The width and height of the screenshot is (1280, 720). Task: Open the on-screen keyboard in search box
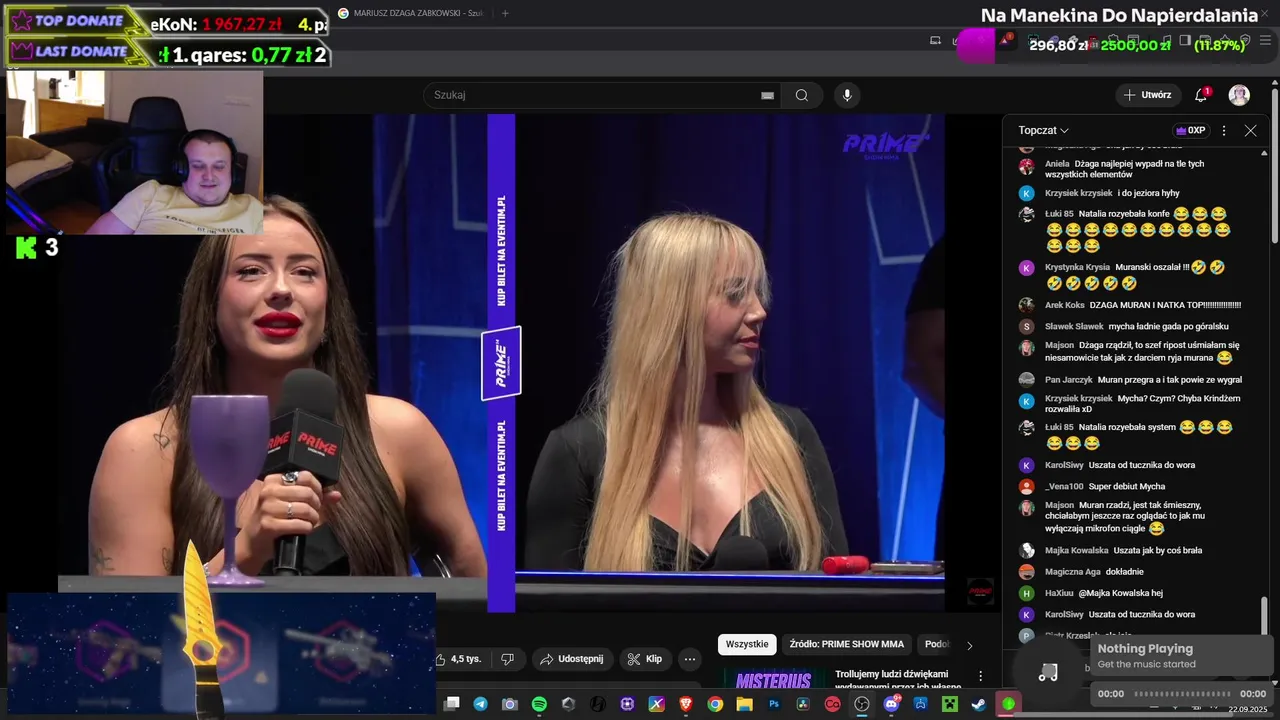[x=767, y=95]
